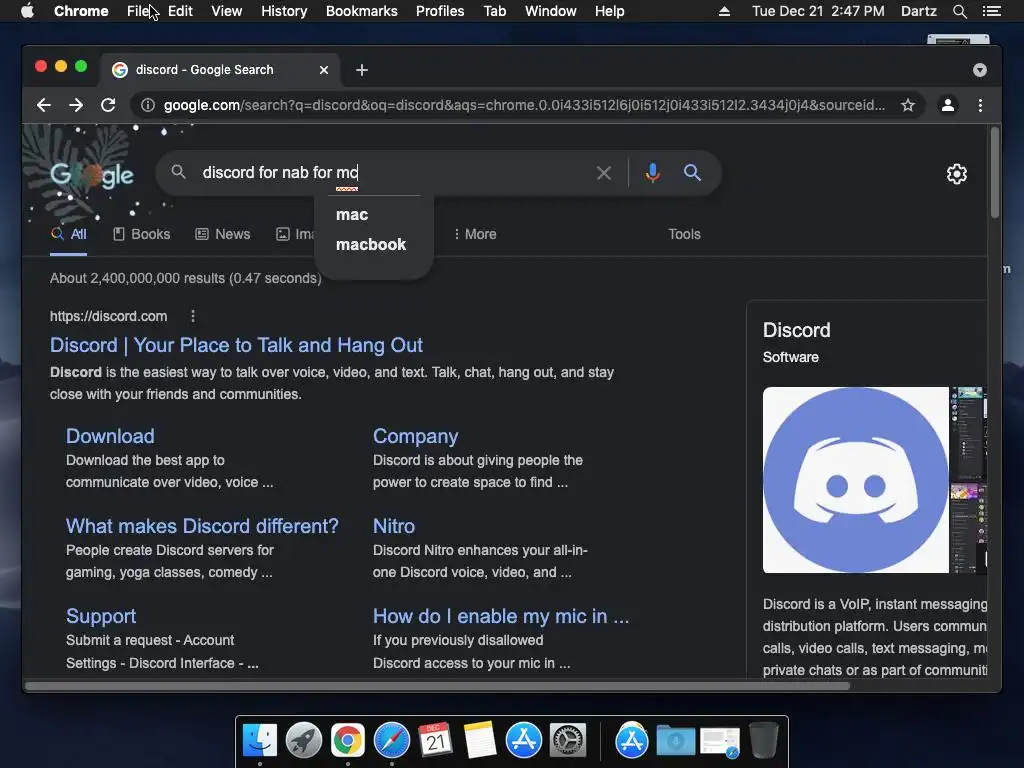
Task: Open Google quick settings gear
Action: (x=957, y=174)
